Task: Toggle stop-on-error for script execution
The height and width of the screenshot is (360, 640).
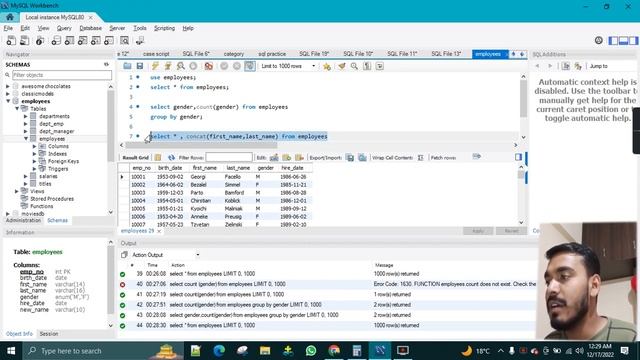Action: [x=209, y=66]
